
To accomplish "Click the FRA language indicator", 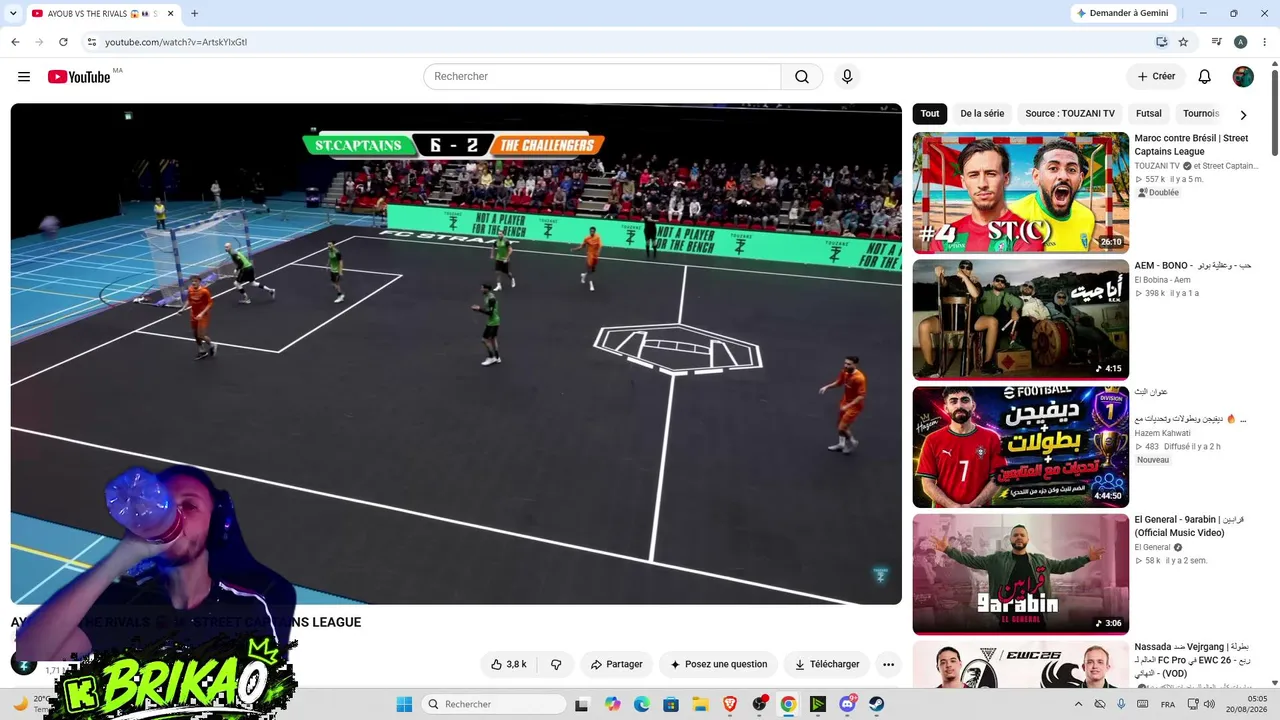I will pyautogui.click(x=1168, y=704).
